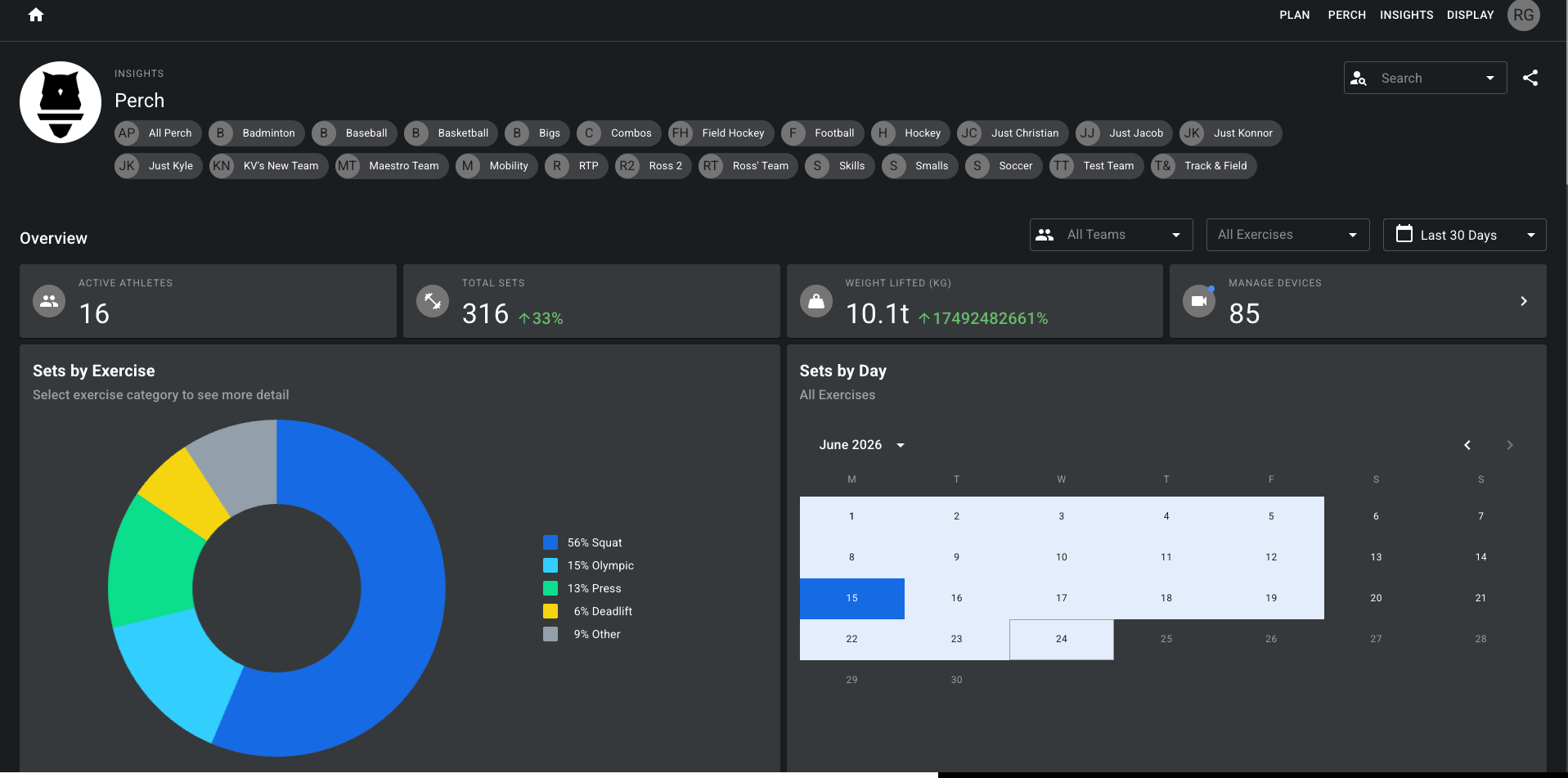Click the Total Sets dumbbell icon
This screenshot has width=1568, height=778.
click(x=433, y=301)
